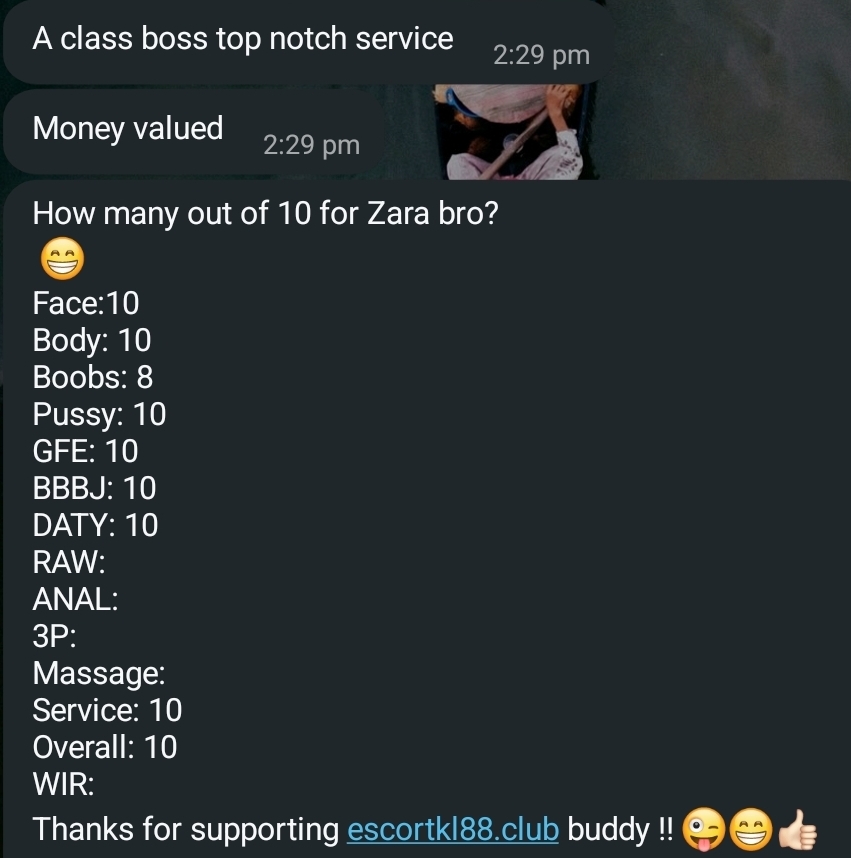The height and width of the screenshot is (858, 851).
Task: Tap the thumbs up emoji
Action: pyautogui.click(x=797, y=830)
